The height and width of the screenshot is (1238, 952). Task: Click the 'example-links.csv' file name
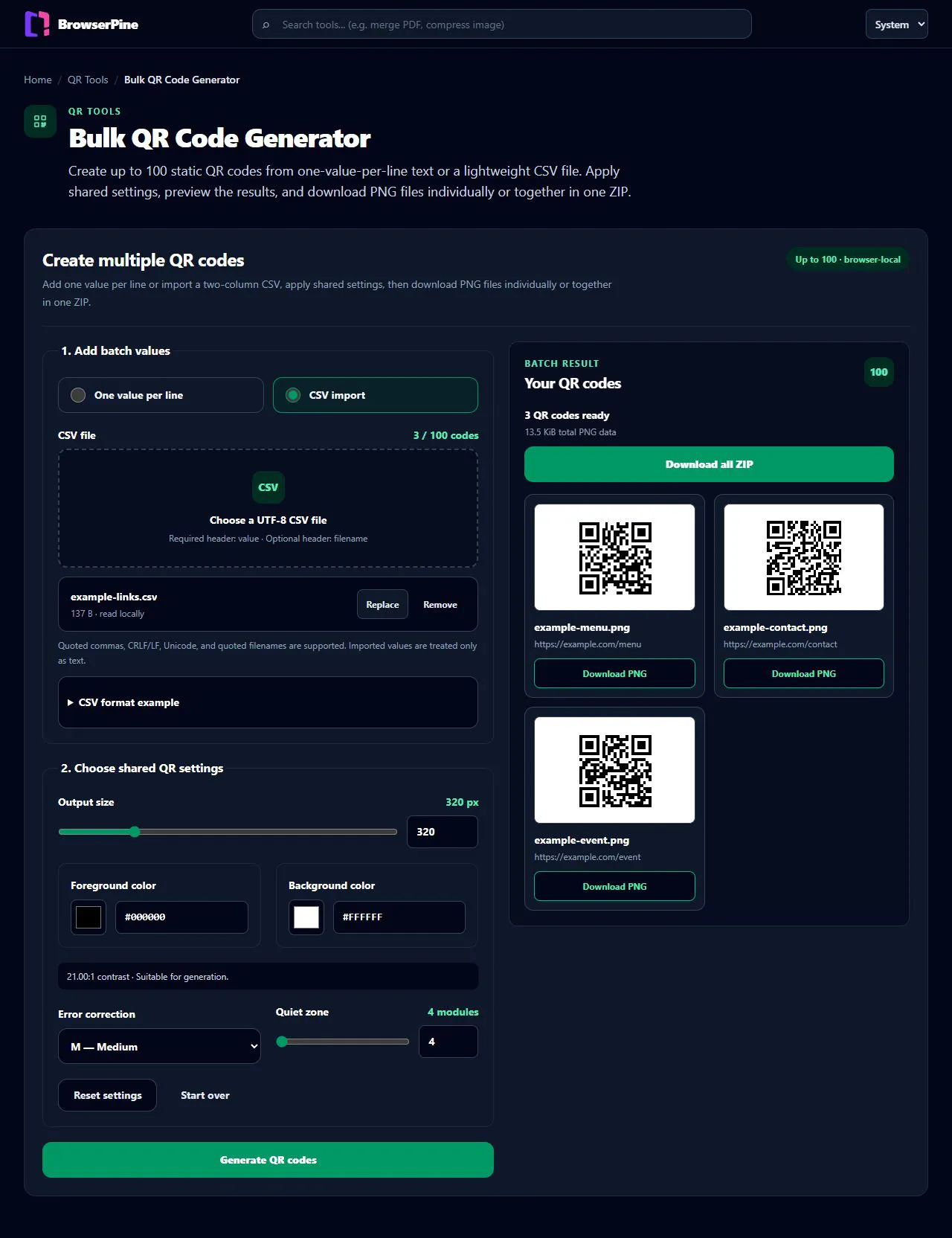pos(114,597)
